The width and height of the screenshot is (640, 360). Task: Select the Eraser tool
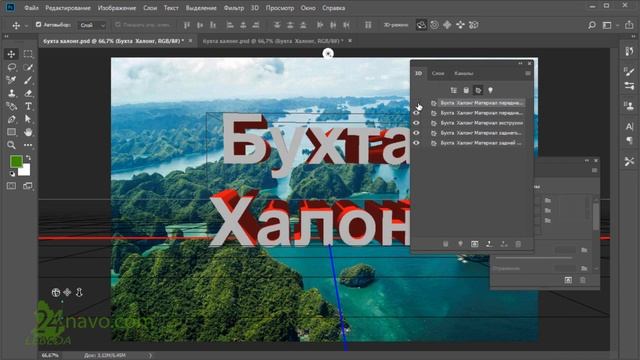pyautogui.click(x=28, y=93)
